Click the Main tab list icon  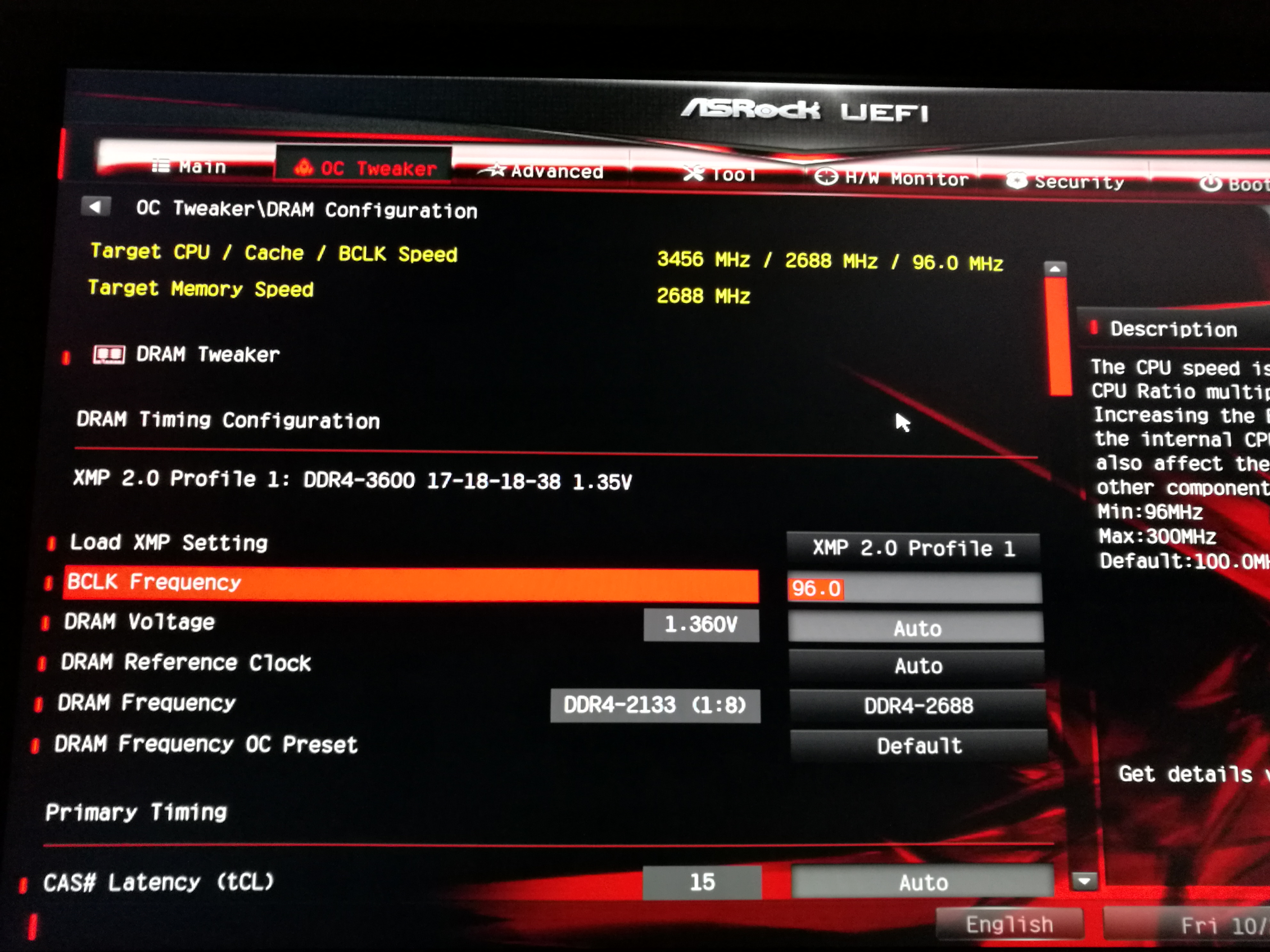pyautogui.click(x=161, y=166)
